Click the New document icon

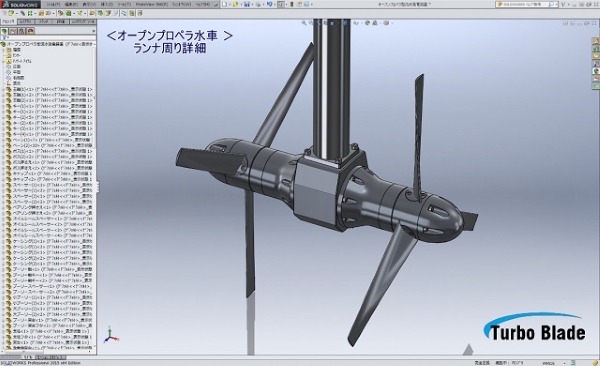(225, 4)
